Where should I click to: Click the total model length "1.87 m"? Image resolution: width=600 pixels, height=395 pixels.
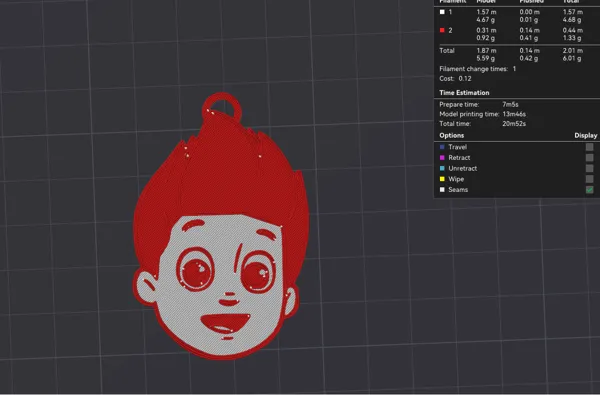tap(486, 51)
